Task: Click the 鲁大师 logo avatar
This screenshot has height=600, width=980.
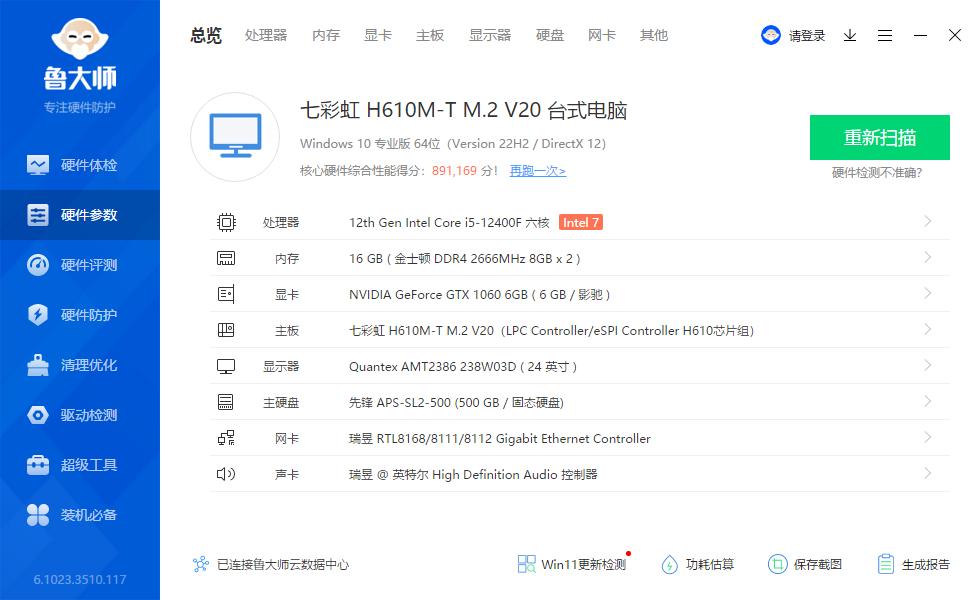Action: coord(80,39)
